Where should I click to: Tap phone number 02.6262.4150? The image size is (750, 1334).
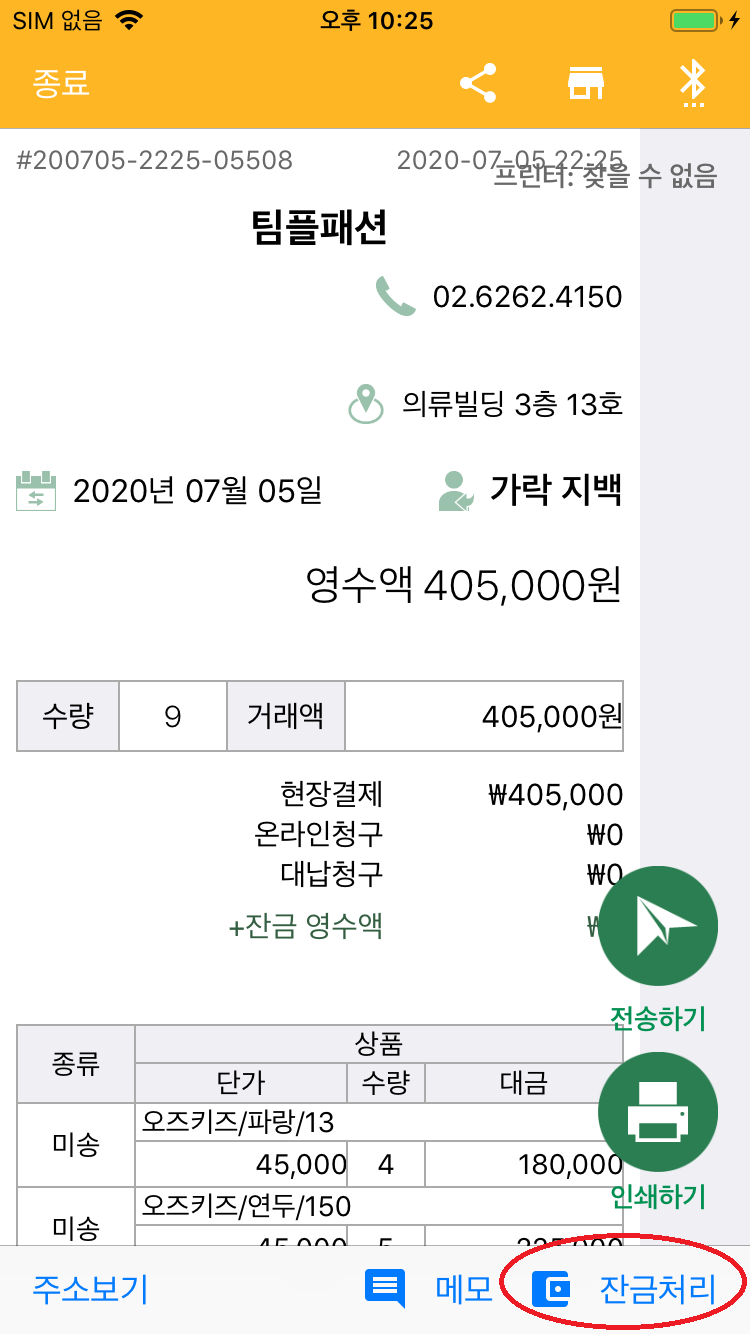[527, 296]
